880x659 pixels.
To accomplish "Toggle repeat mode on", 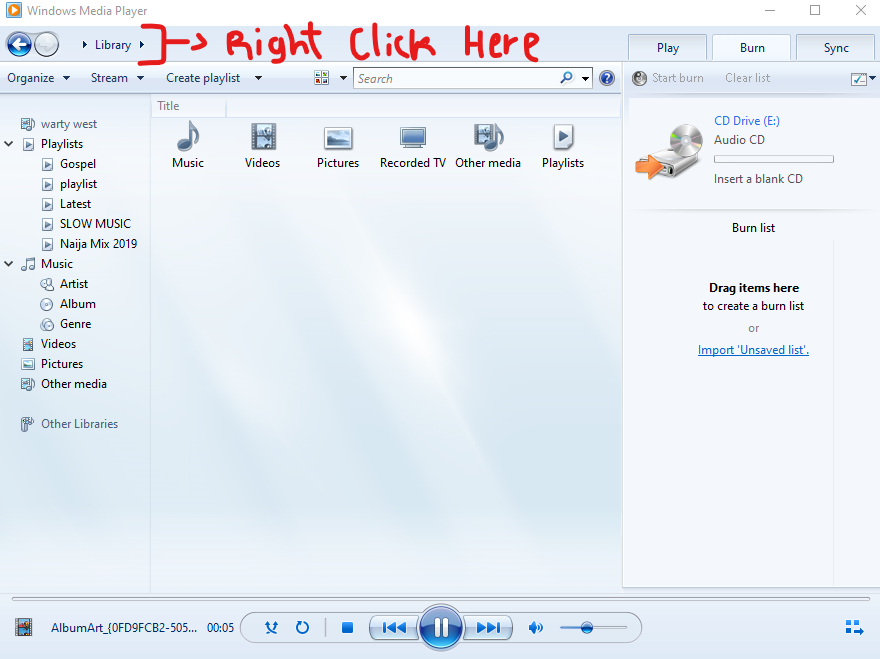I will tap(302, 628).
